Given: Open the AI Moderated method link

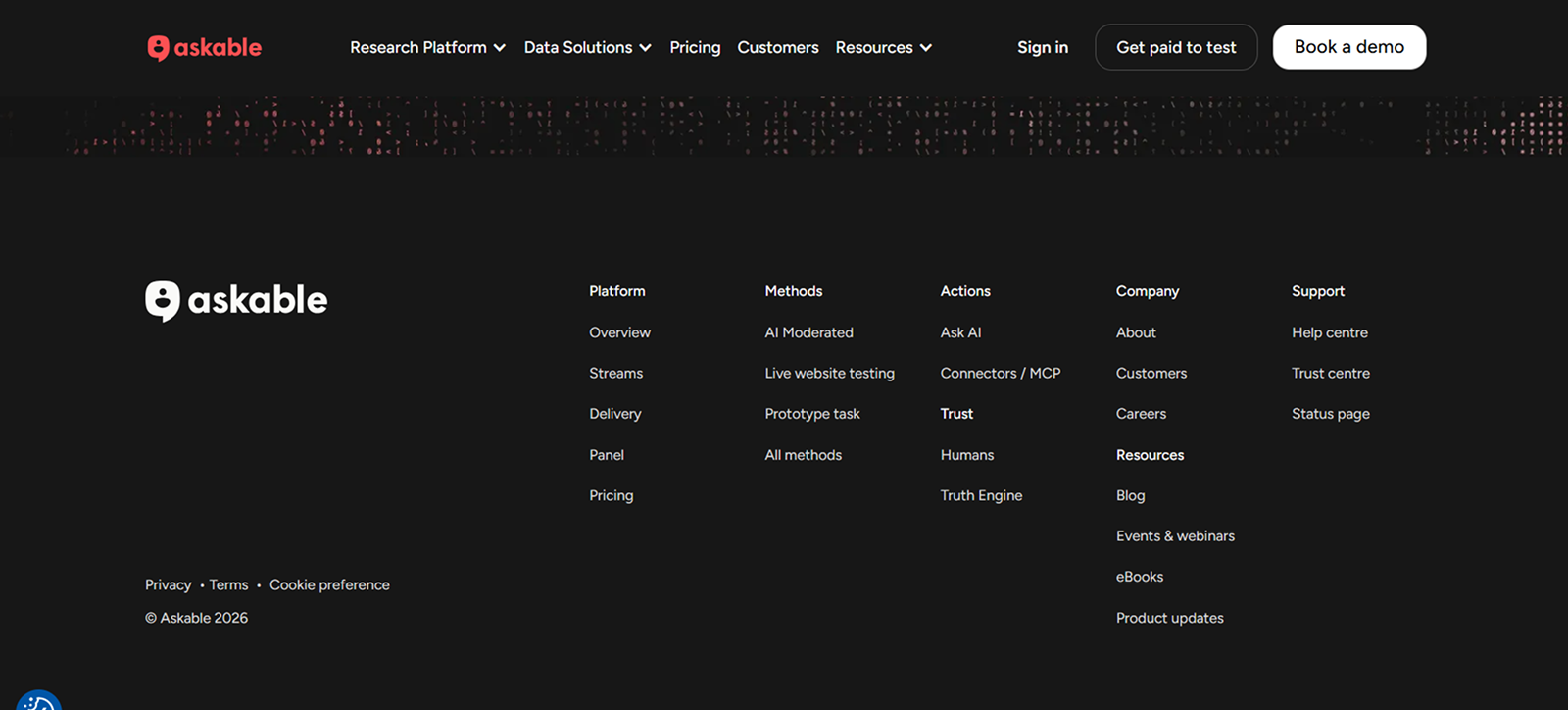Looking at the screenshot, I should coord(808,332).
